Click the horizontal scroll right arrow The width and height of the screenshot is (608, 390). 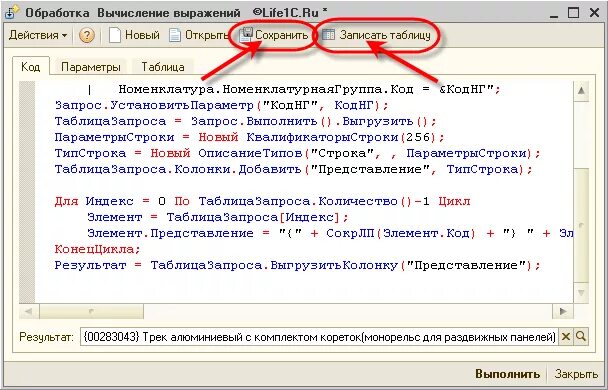coord(563,311)
